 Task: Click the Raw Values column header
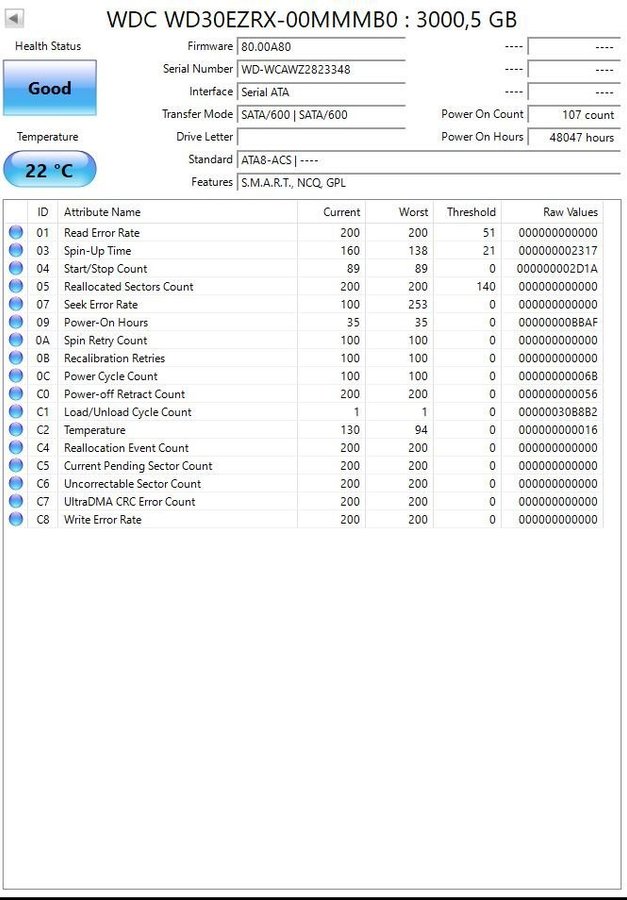[x=552, y=212]
